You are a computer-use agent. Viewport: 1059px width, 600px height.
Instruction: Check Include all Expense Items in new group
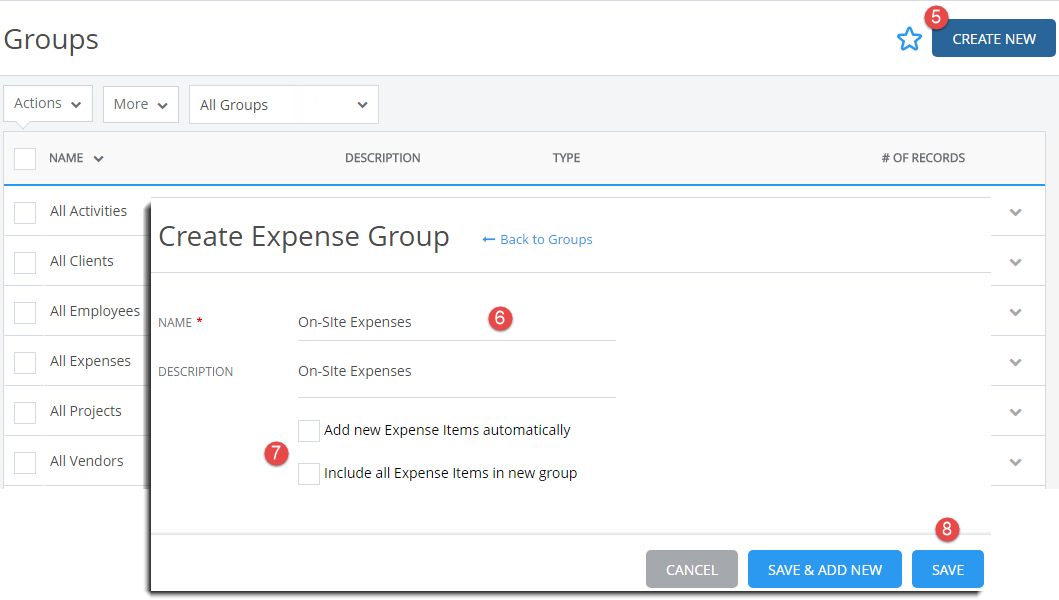tap(309, 473)
